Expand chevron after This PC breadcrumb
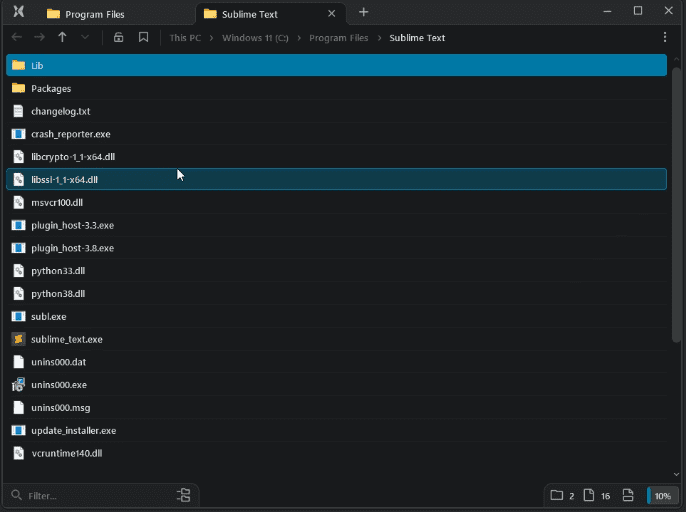The width and height of the screenshot is (686, 512). point(211,38)
